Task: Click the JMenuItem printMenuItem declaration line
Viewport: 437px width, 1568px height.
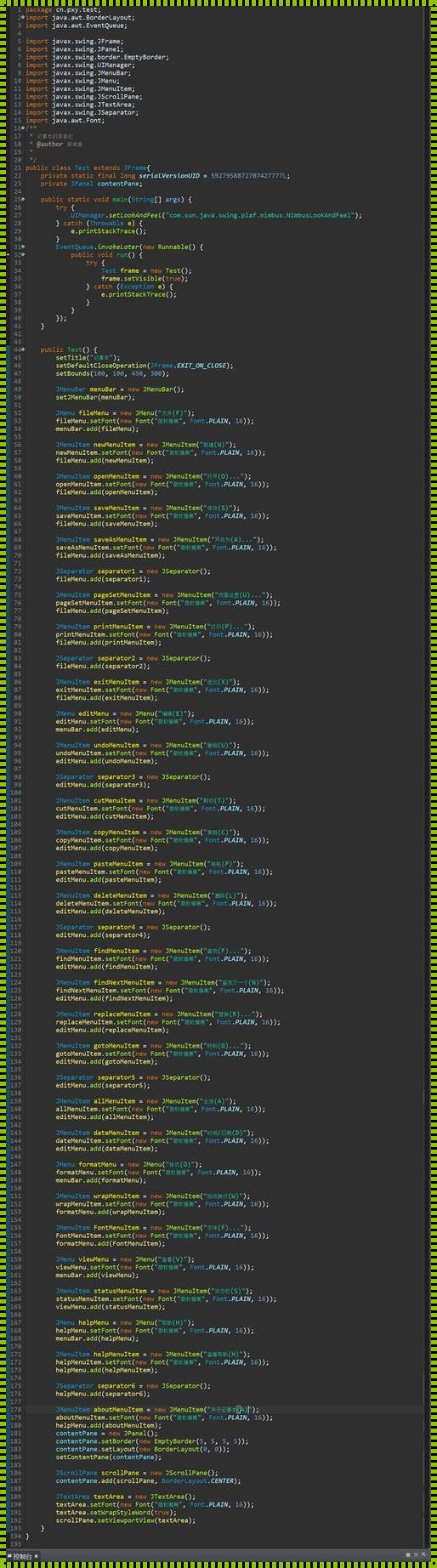Action: click(156, 627)
